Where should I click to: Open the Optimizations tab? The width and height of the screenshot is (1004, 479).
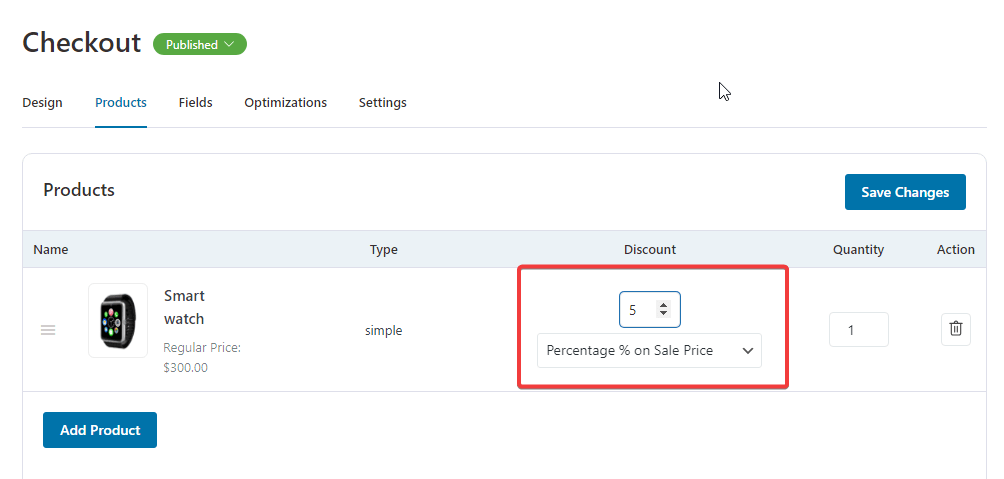[286, 102]
